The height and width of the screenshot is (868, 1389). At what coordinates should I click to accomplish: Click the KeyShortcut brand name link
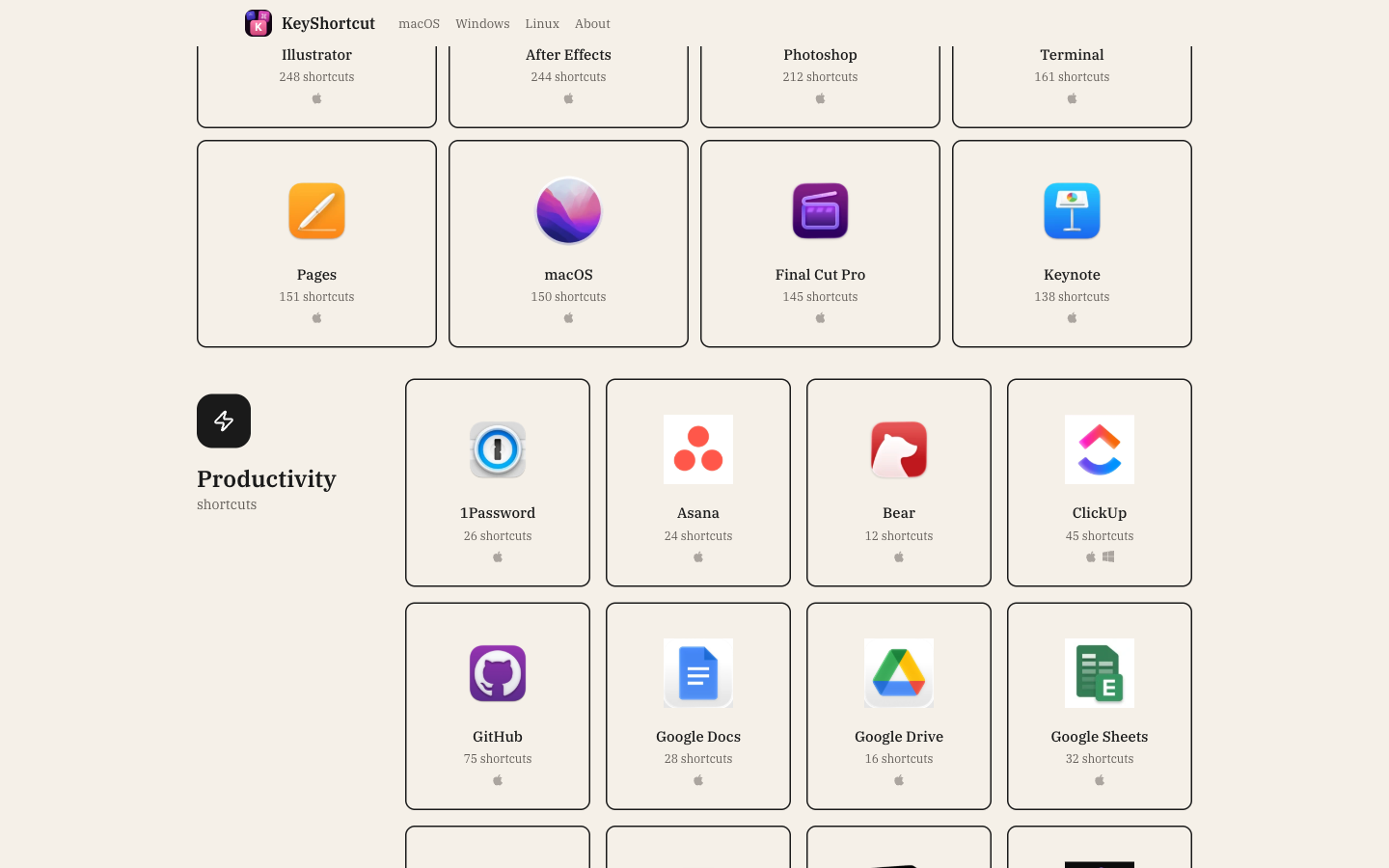[328, 23]
